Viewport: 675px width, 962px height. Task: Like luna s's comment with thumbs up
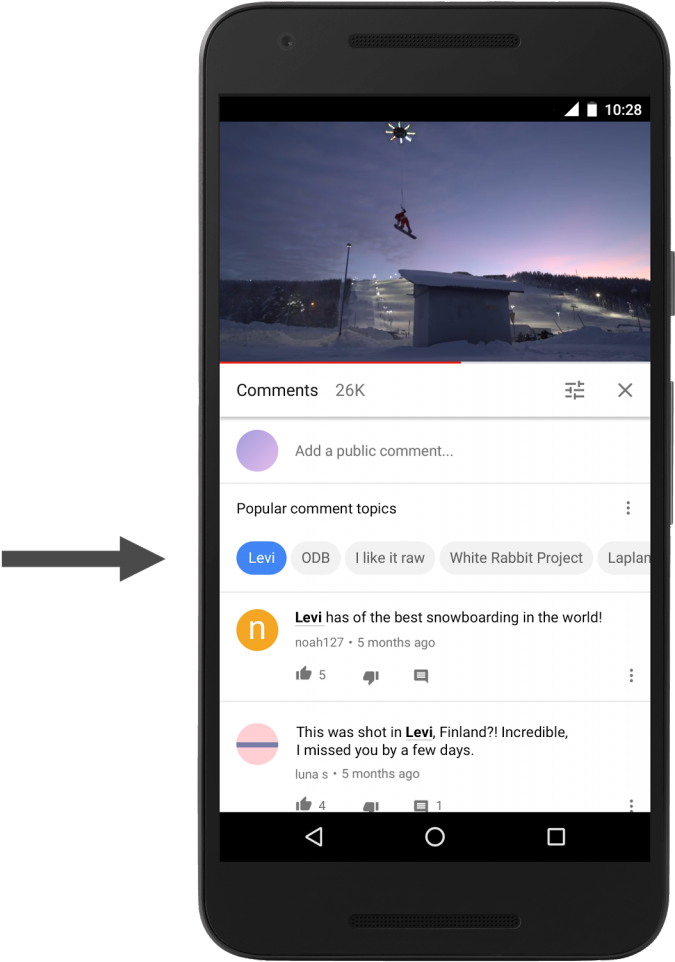[x=304, y=804]
